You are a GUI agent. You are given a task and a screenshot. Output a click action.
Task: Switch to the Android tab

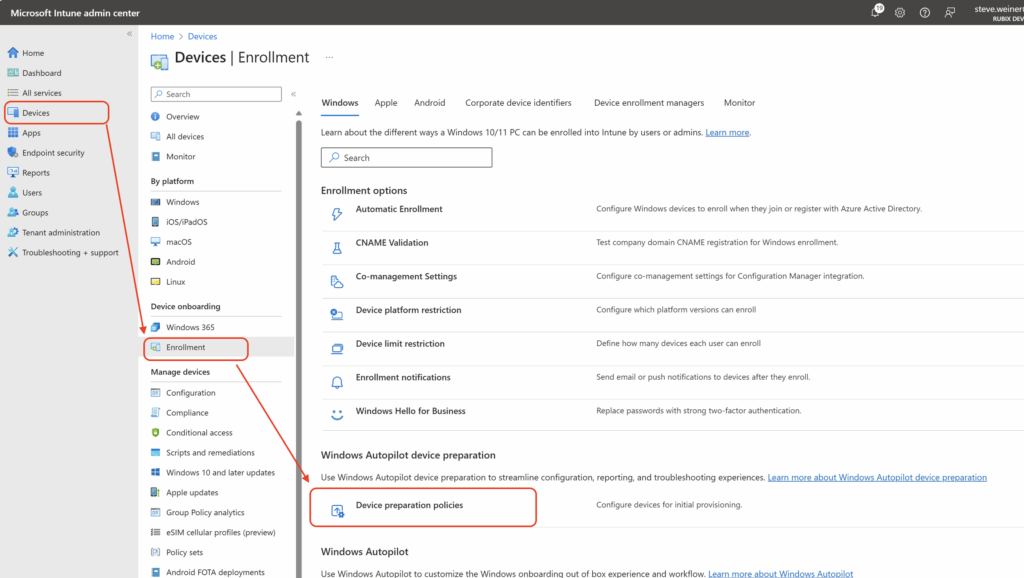click(x=430, y=103)
